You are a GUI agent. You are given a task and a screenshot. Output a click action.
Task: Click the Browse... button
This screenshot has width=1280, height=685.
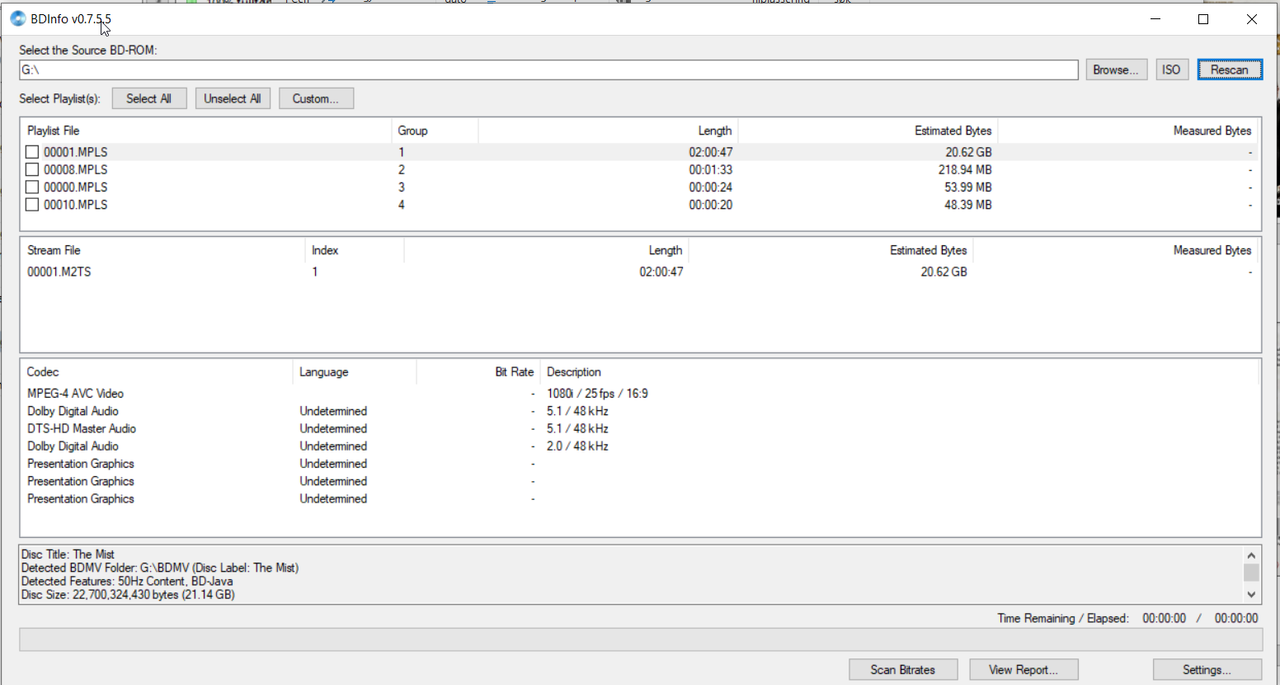tap(1116, 70)
